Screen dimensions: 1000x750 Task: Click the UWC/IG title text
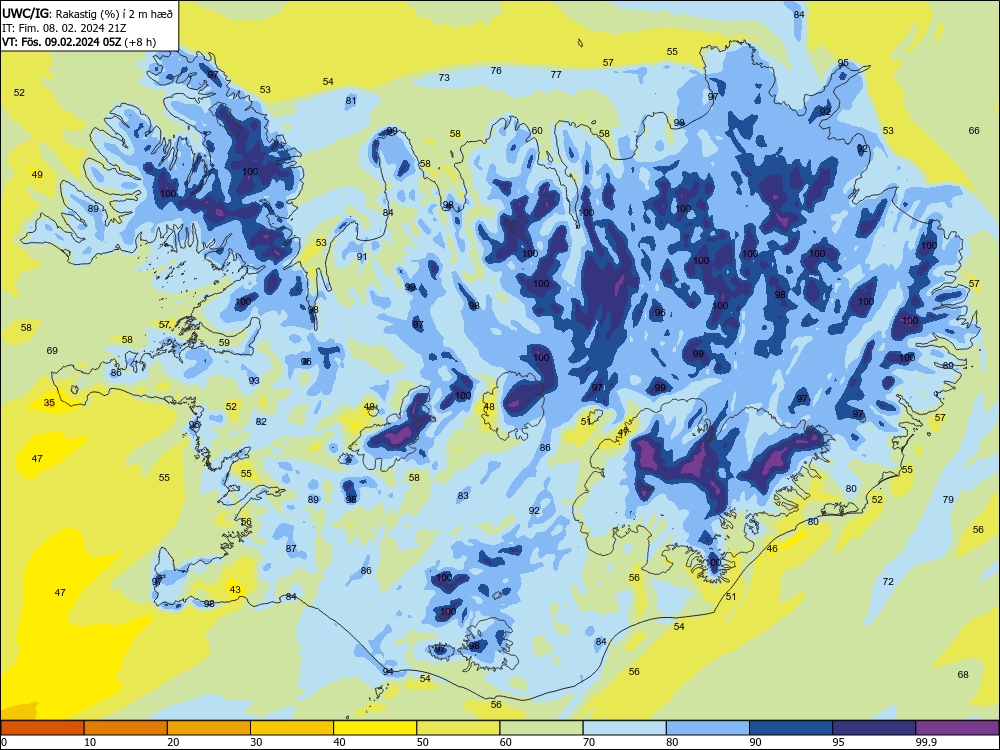(x=24, y=13)
